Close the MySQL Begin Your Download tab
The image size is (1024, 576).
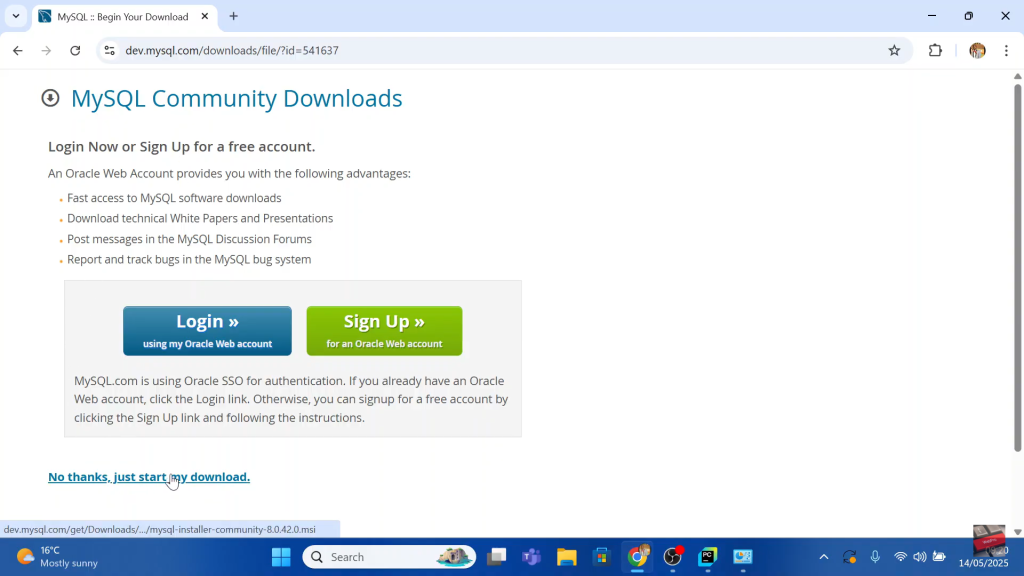click(204, 16)
